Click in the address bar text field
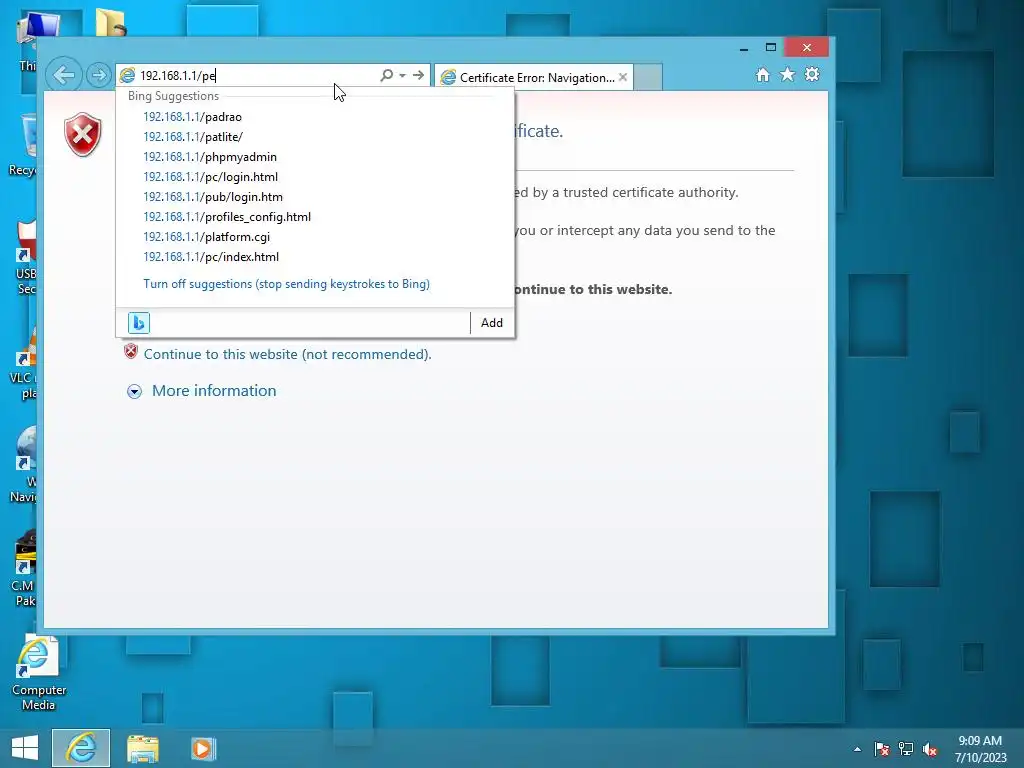Screen dimensions: 1024x768 point(257,76)
